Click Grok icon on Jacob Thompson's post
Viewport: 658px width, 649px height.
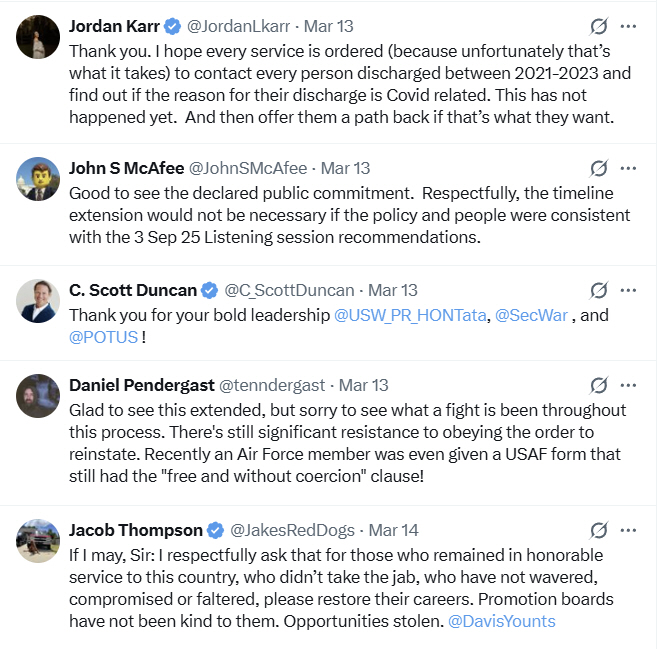[599, 530]
